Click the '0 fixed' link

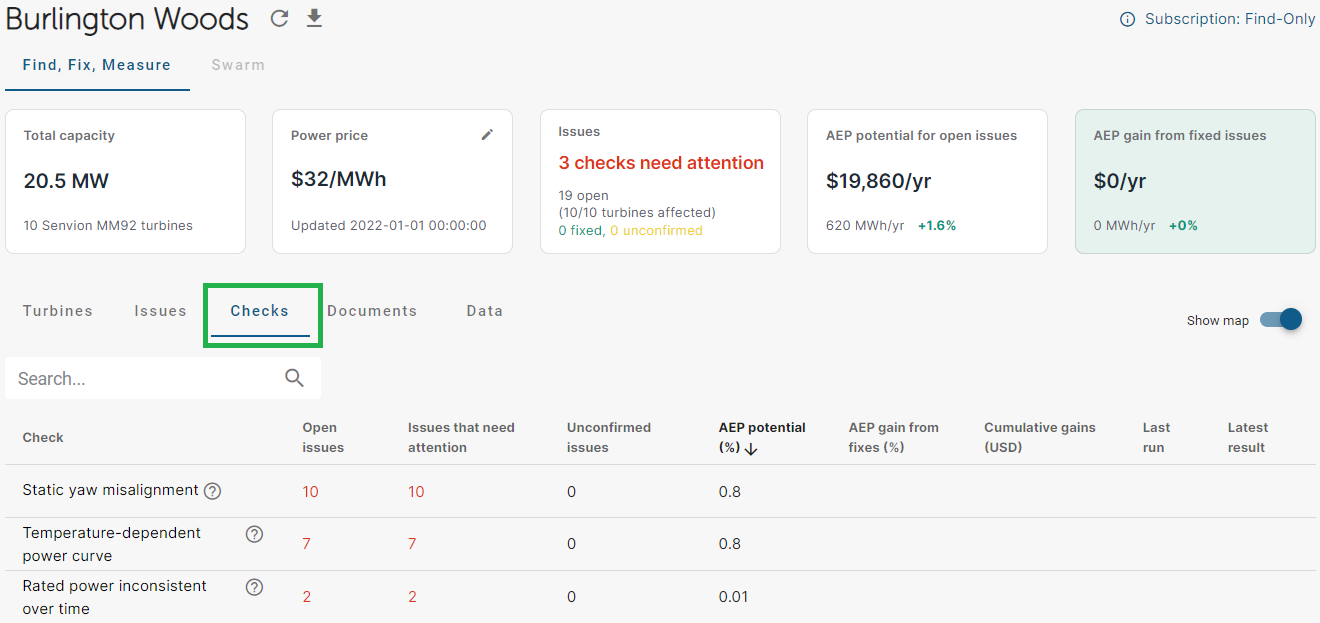point(579,230)
